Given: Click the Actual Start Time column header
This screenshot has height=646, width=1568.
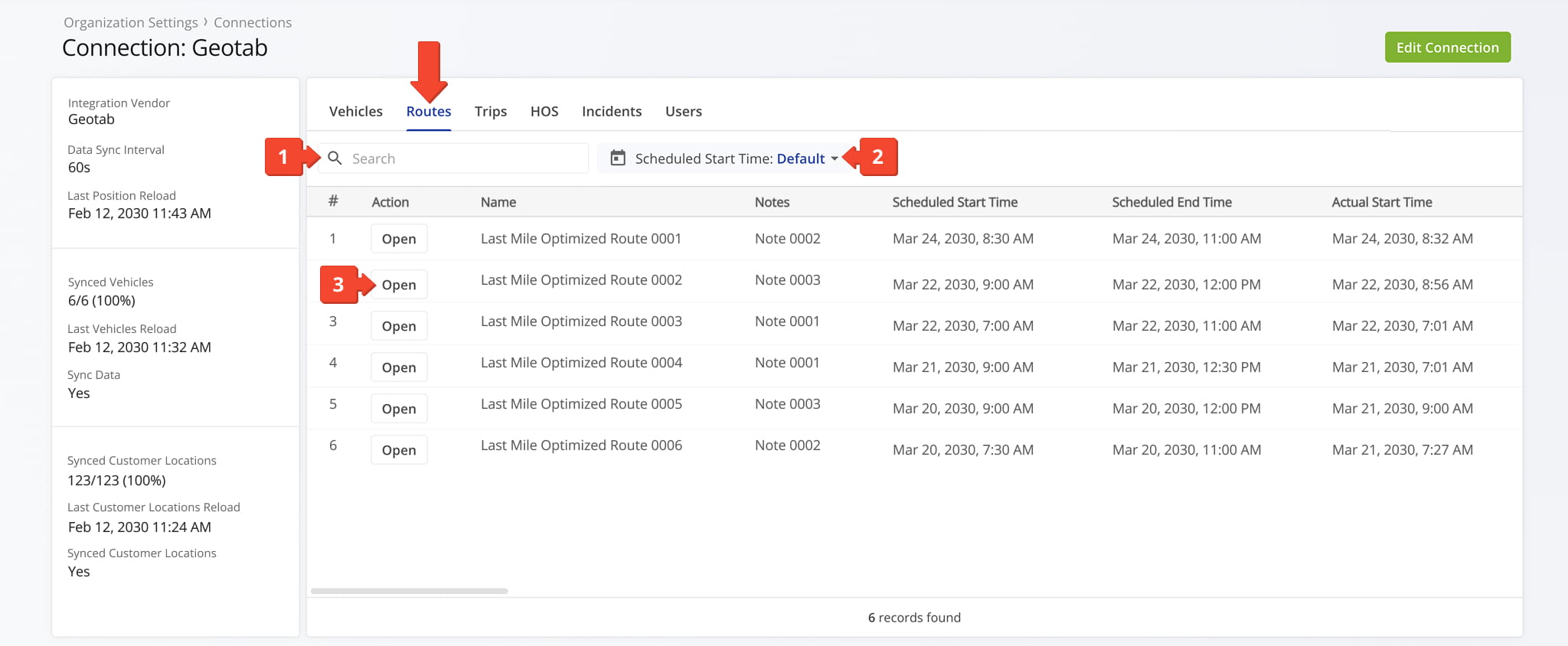Looking at the screenshot, I should [1382, 202].
